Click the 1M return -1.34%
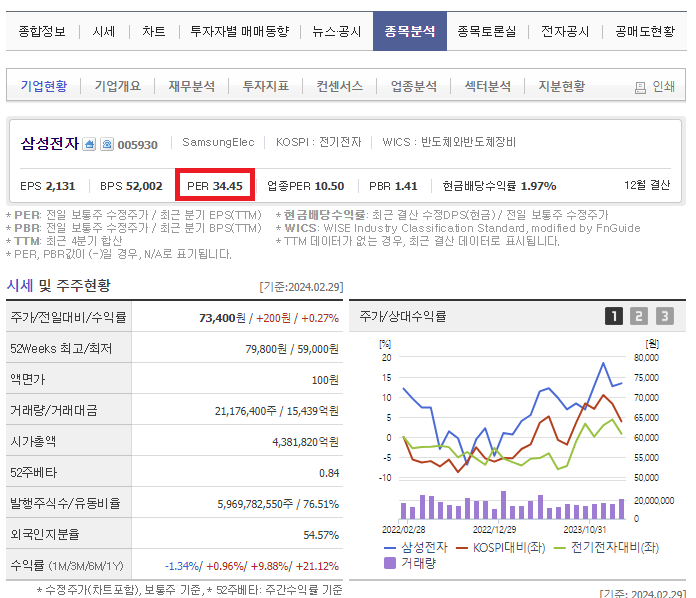The image size is (696, 598). click(x=182, y=566)
